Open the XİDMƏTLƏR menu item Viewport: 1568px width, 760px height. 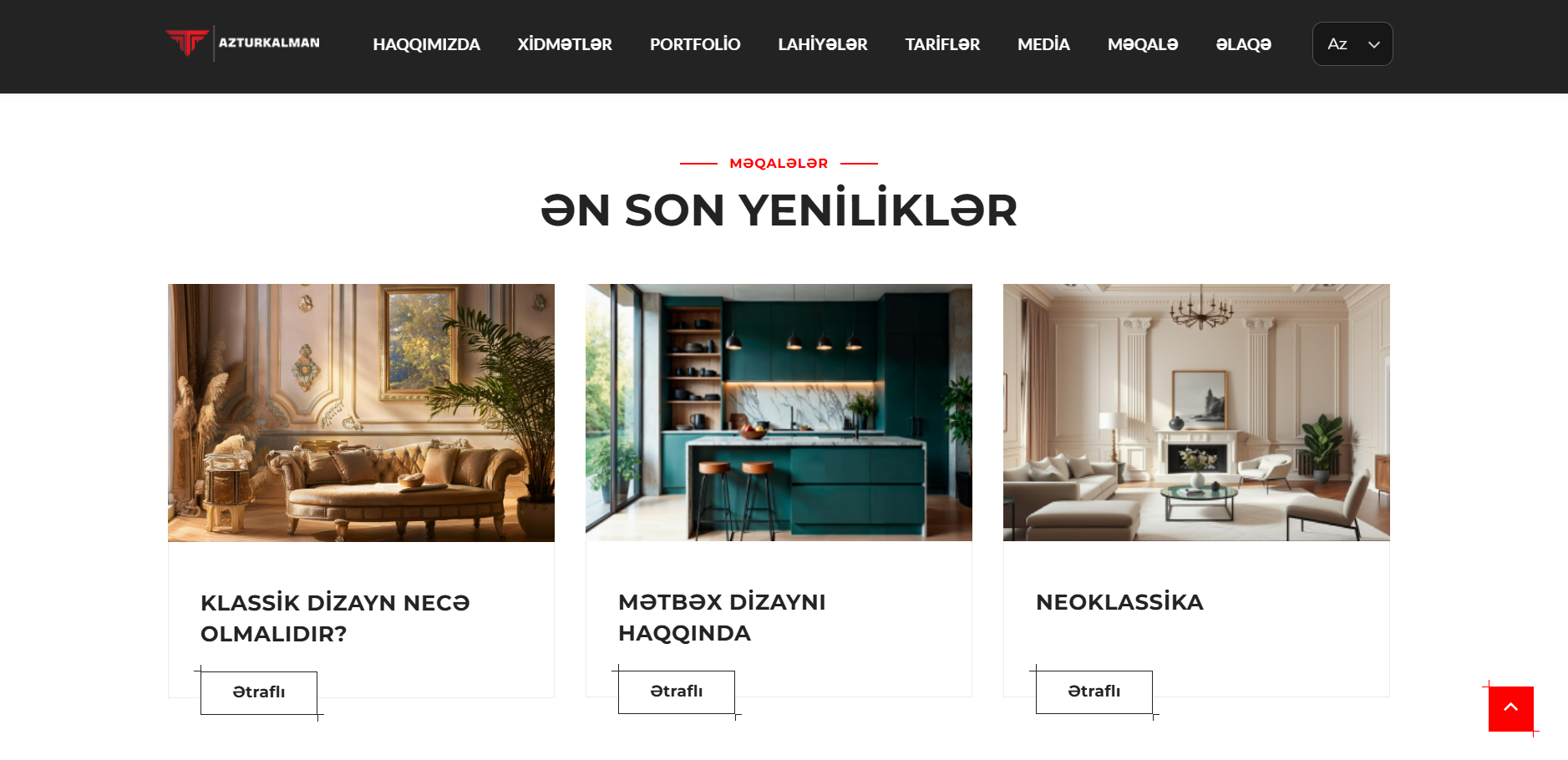(565, 44)
